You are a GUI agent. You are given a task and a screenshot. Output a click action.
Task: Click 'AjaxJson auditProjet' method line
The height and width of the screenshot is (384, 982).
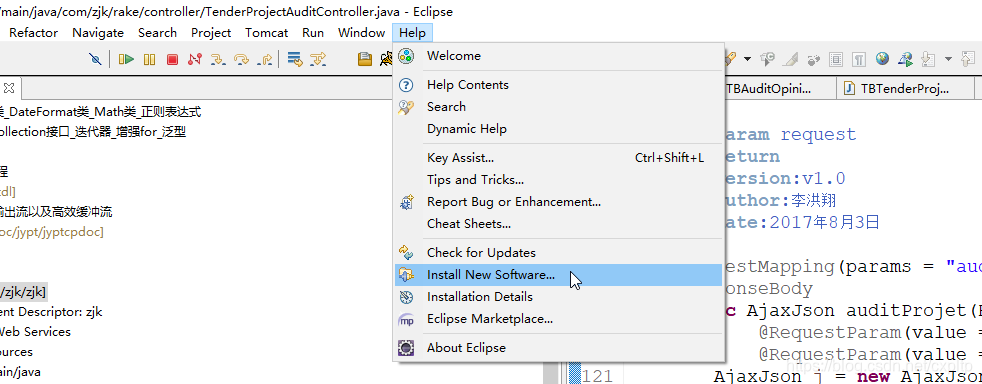854,311
